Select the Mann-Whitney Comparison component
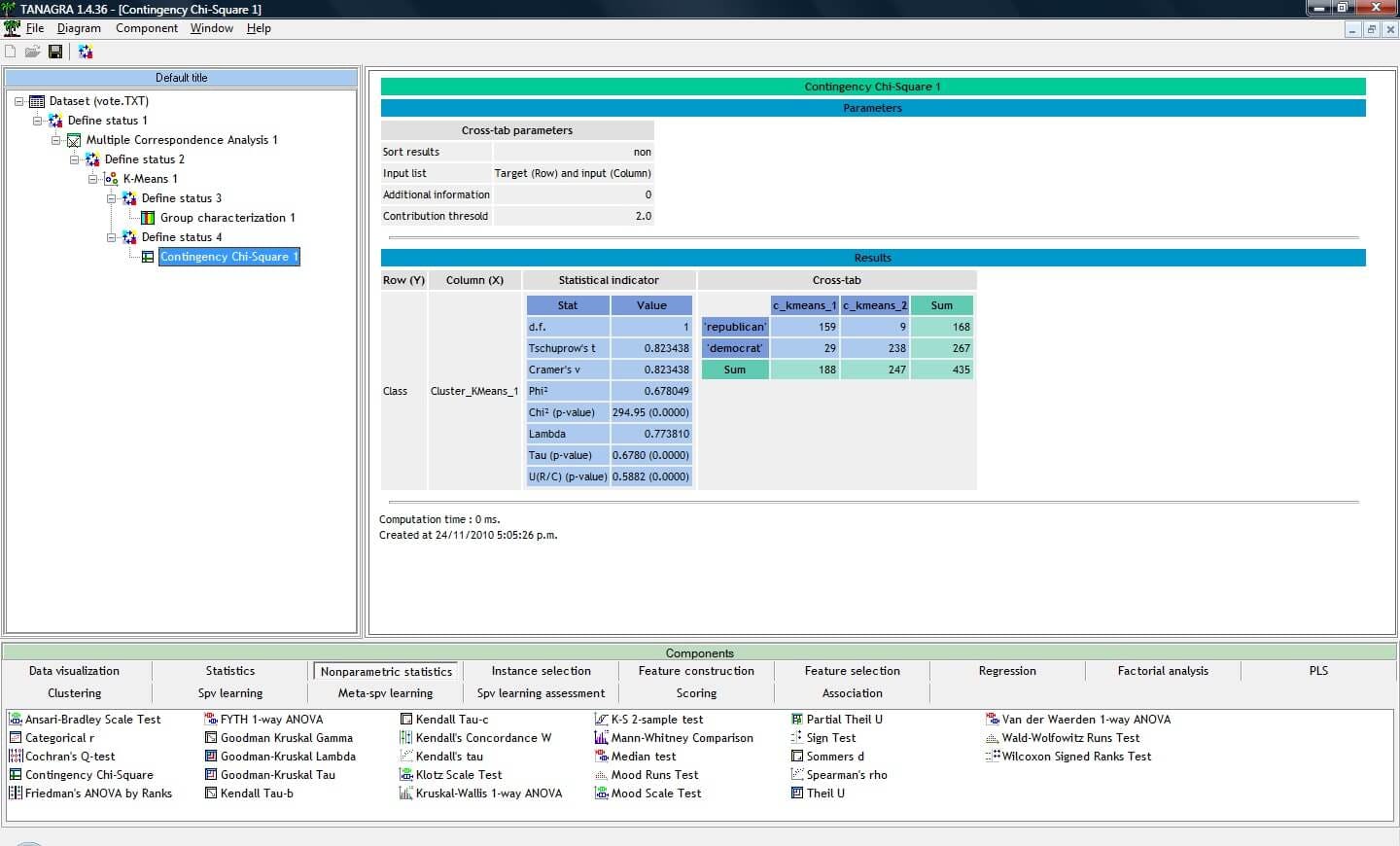Viewport: 1400px width, 846px height. tap(682, 737)
